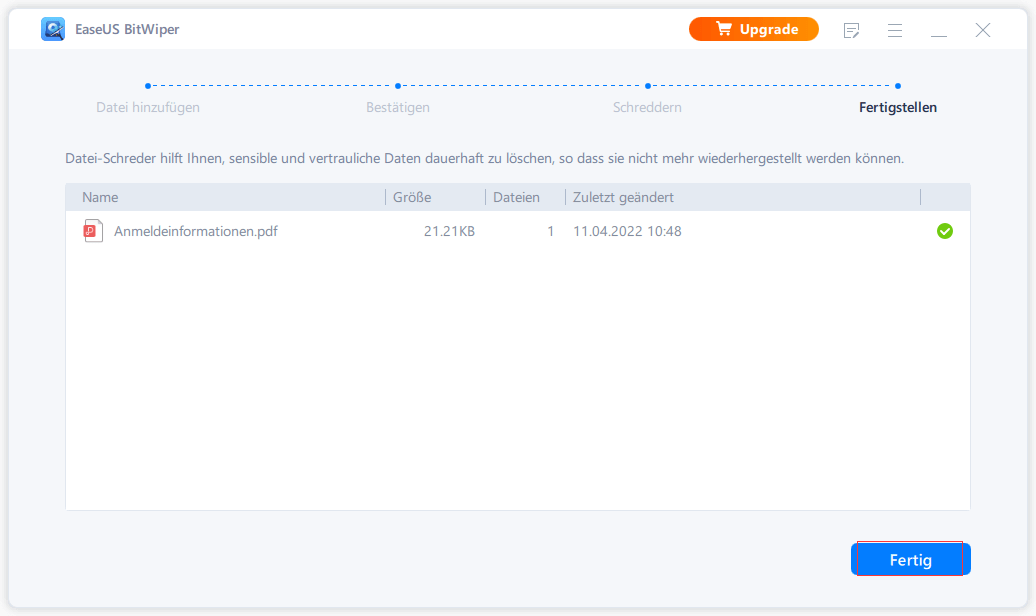Select the Schreddern step
This screenshot has height=616, width=1036.
click(x=648, y=107)
